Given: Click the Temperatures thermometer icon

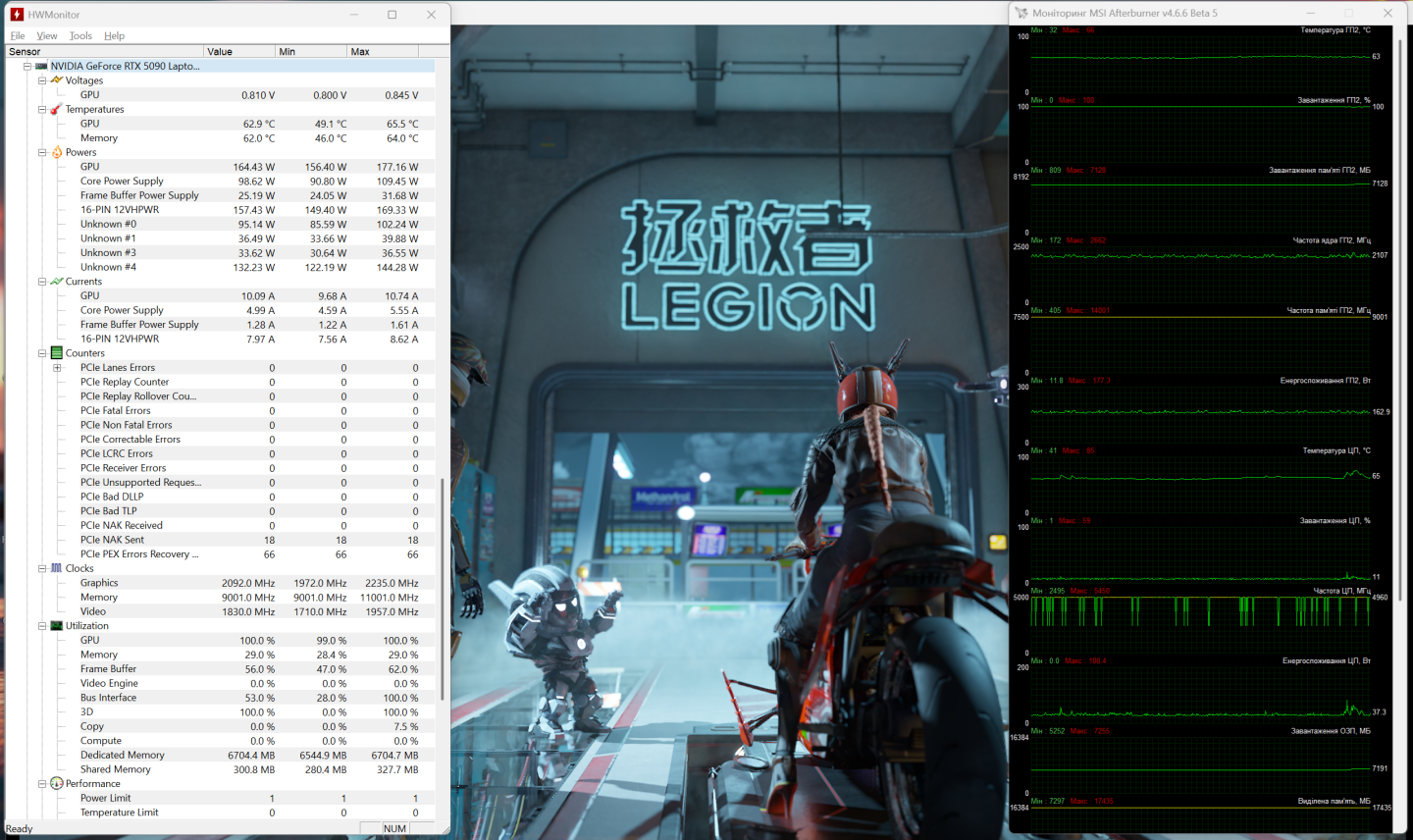Looking at the screenshot, I should (57, 109).
